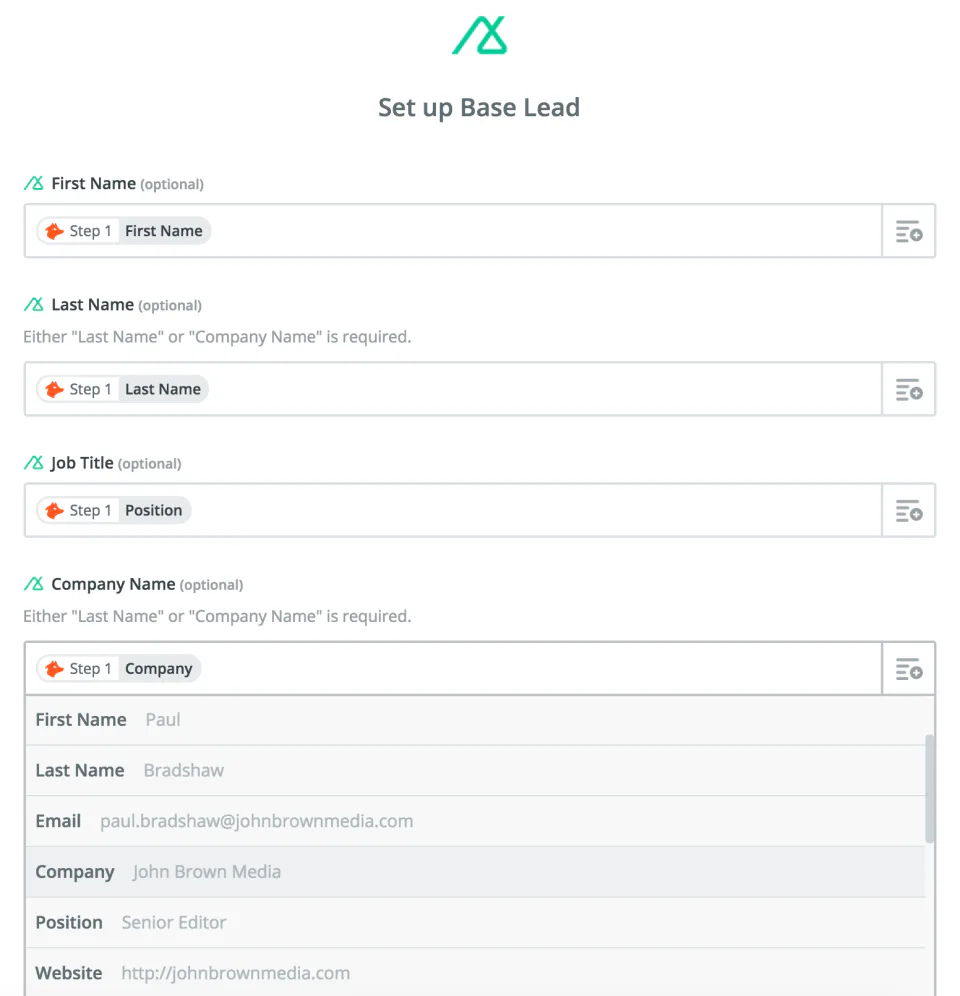960x996 pixels.
Task: Click the Base logo at top
Action: point(479,36)
